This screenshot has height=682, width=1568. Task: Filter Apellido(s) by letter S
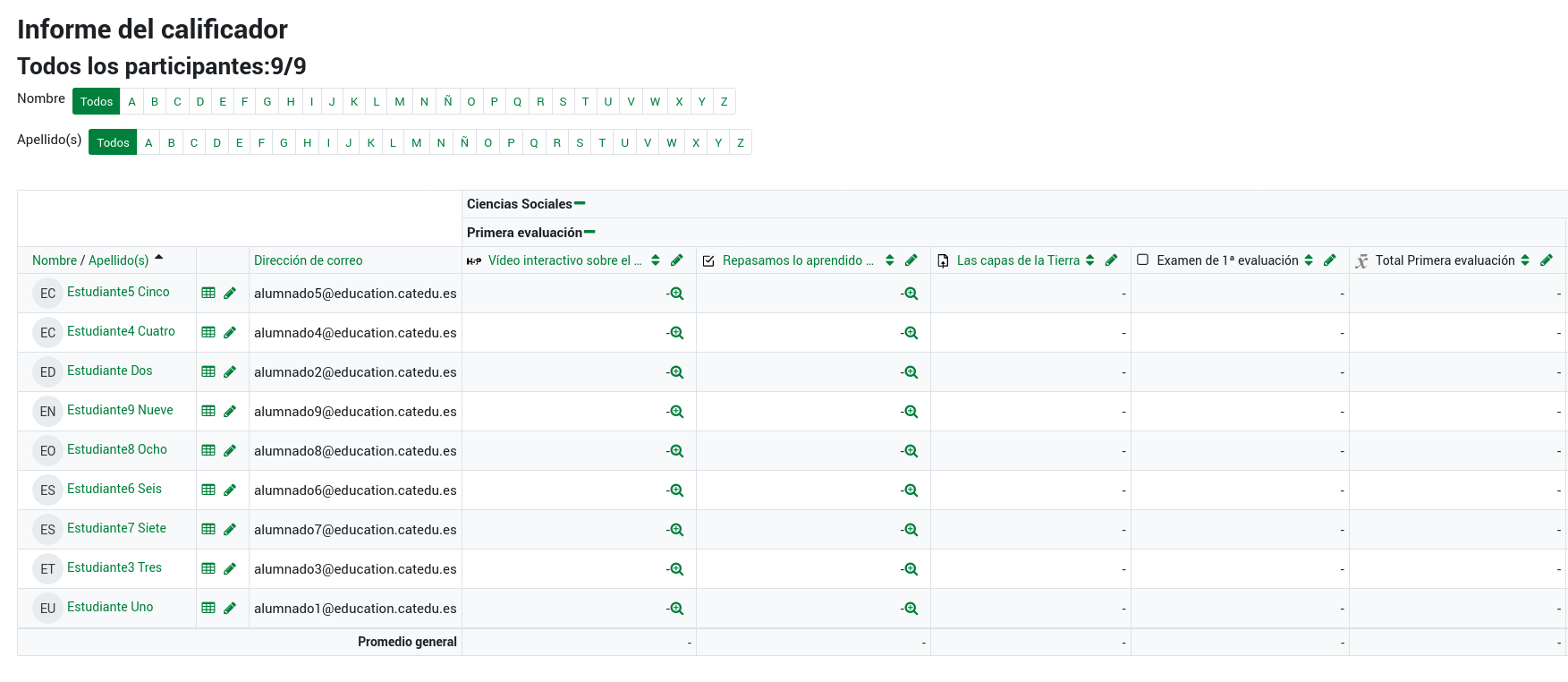580,142
